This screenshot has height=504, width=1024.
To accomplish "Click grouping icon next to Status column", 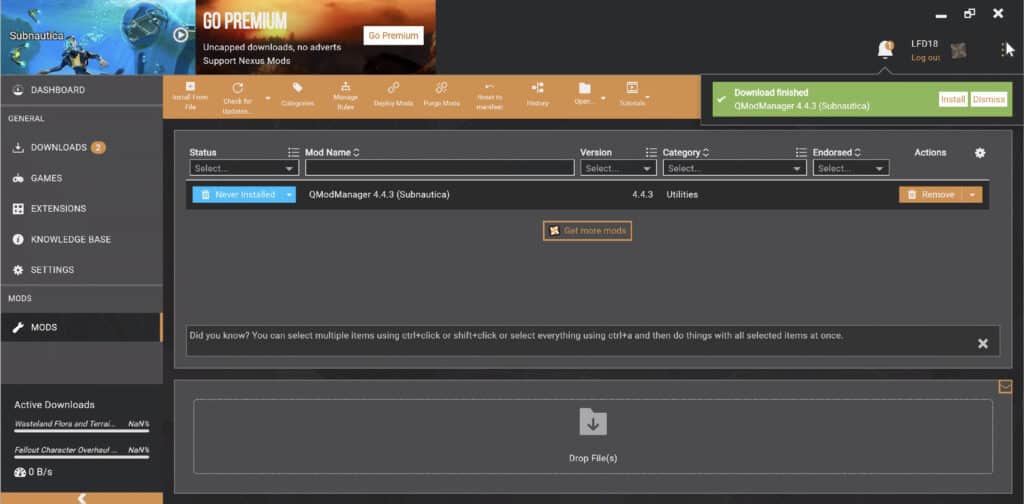I will [293, 152].
